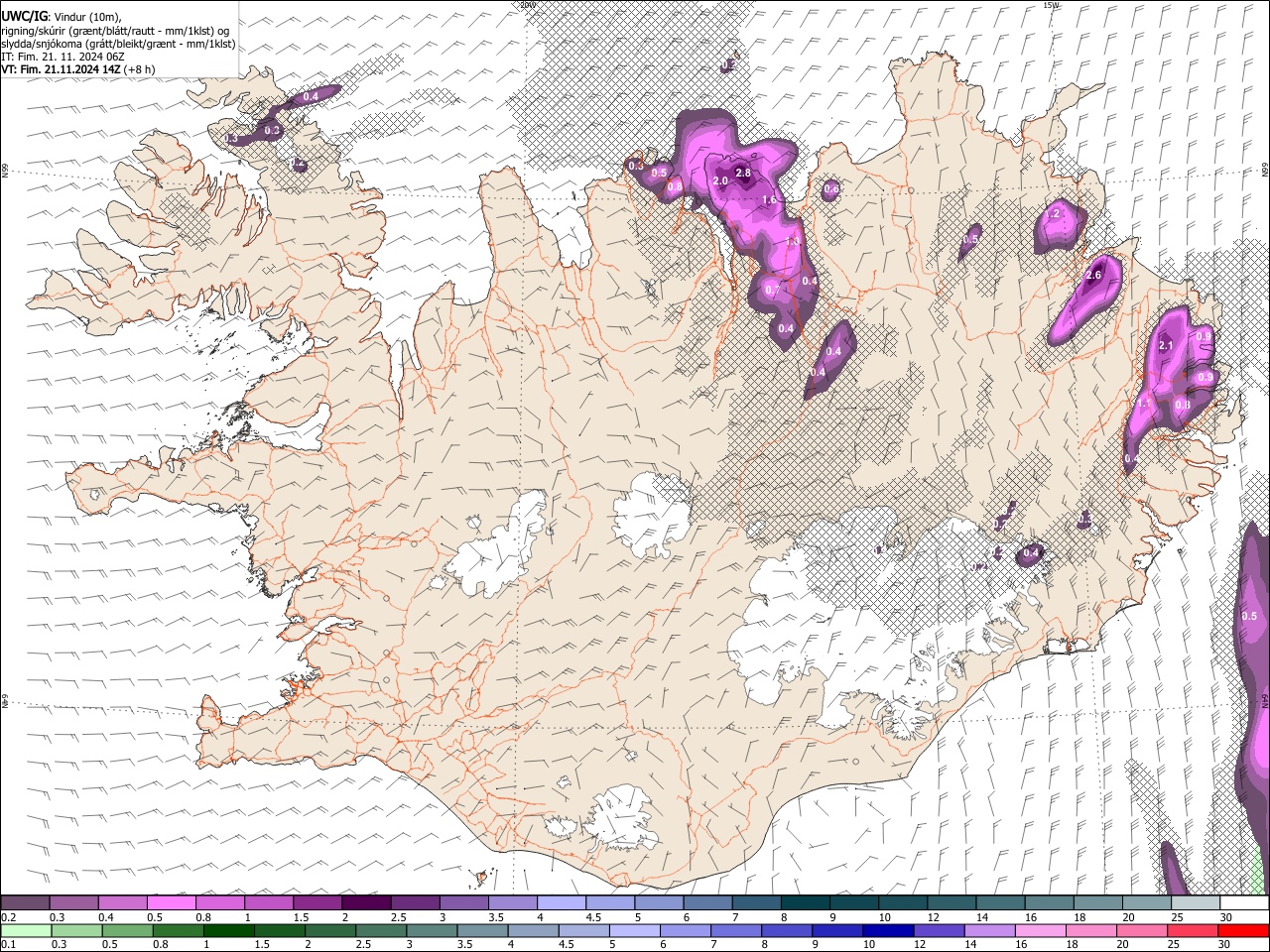
Task: Select darkest green rain swatch between 1 and 1.5
Action: [228, 930]
